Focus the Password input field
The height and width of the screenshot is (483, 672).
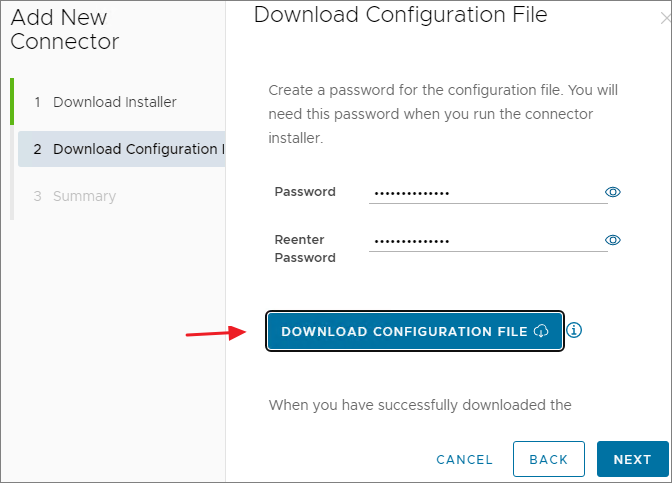coord(486,192)
